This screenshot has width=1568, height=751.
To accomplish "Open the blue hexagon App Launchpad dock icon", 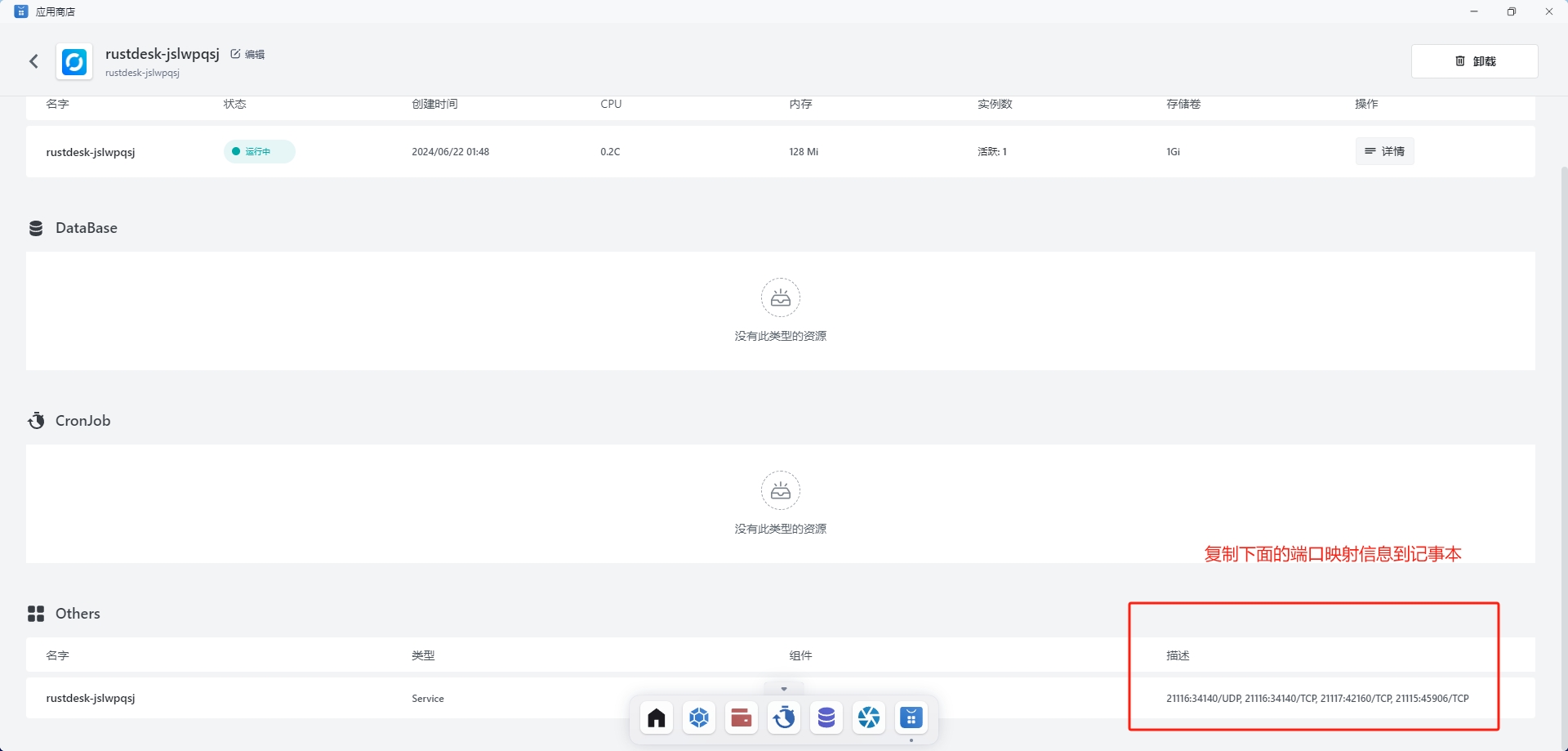I will 699,717.
